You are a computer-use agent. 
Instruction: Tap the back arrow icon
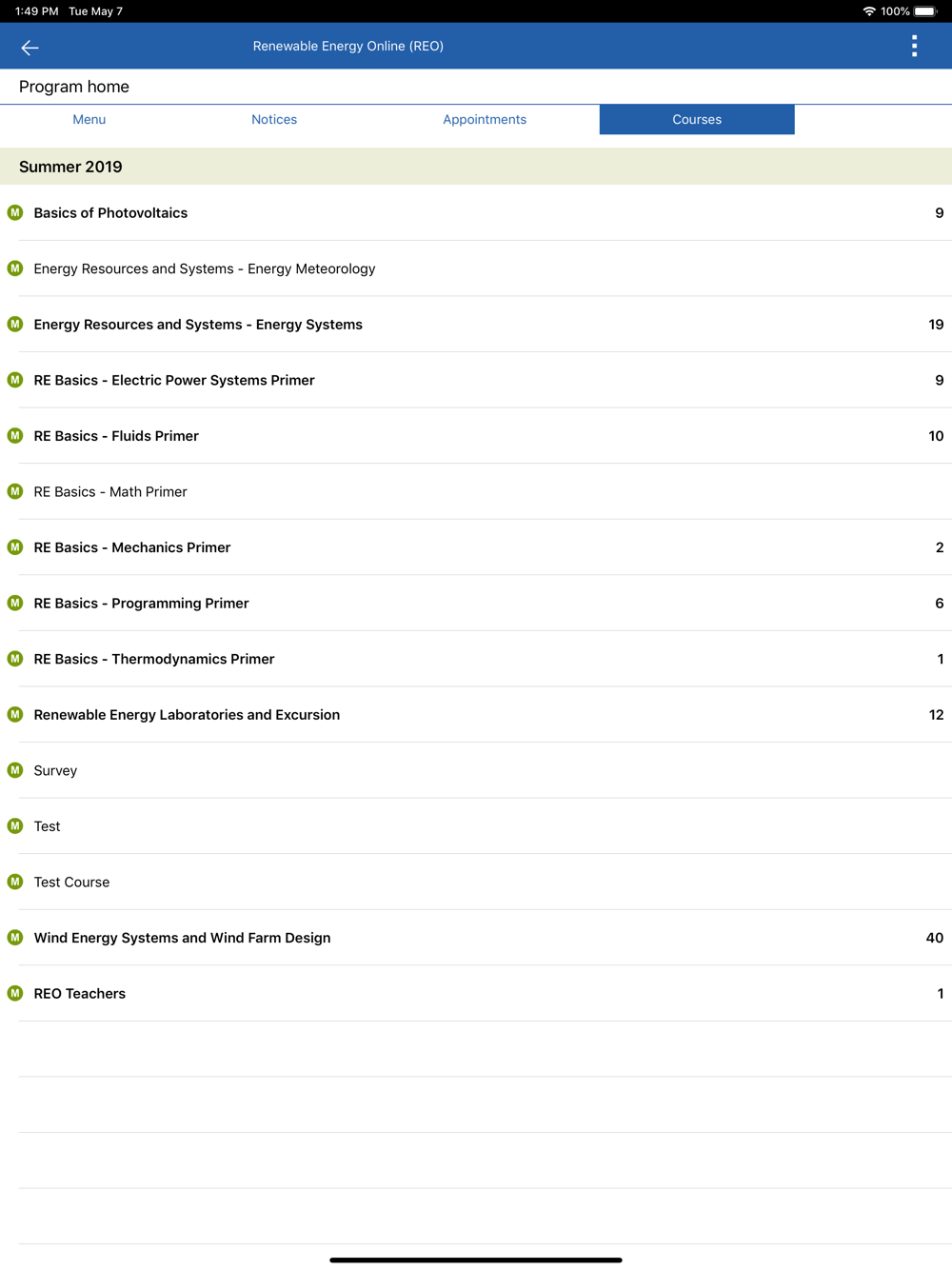pyautogui.click(x=30, y=47)
